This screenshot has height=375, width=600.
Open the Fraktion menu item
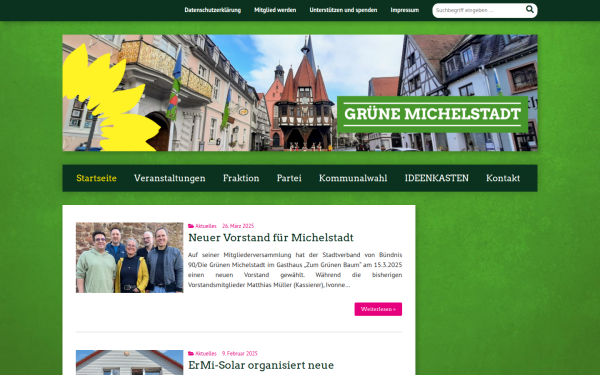pos(241,178)
